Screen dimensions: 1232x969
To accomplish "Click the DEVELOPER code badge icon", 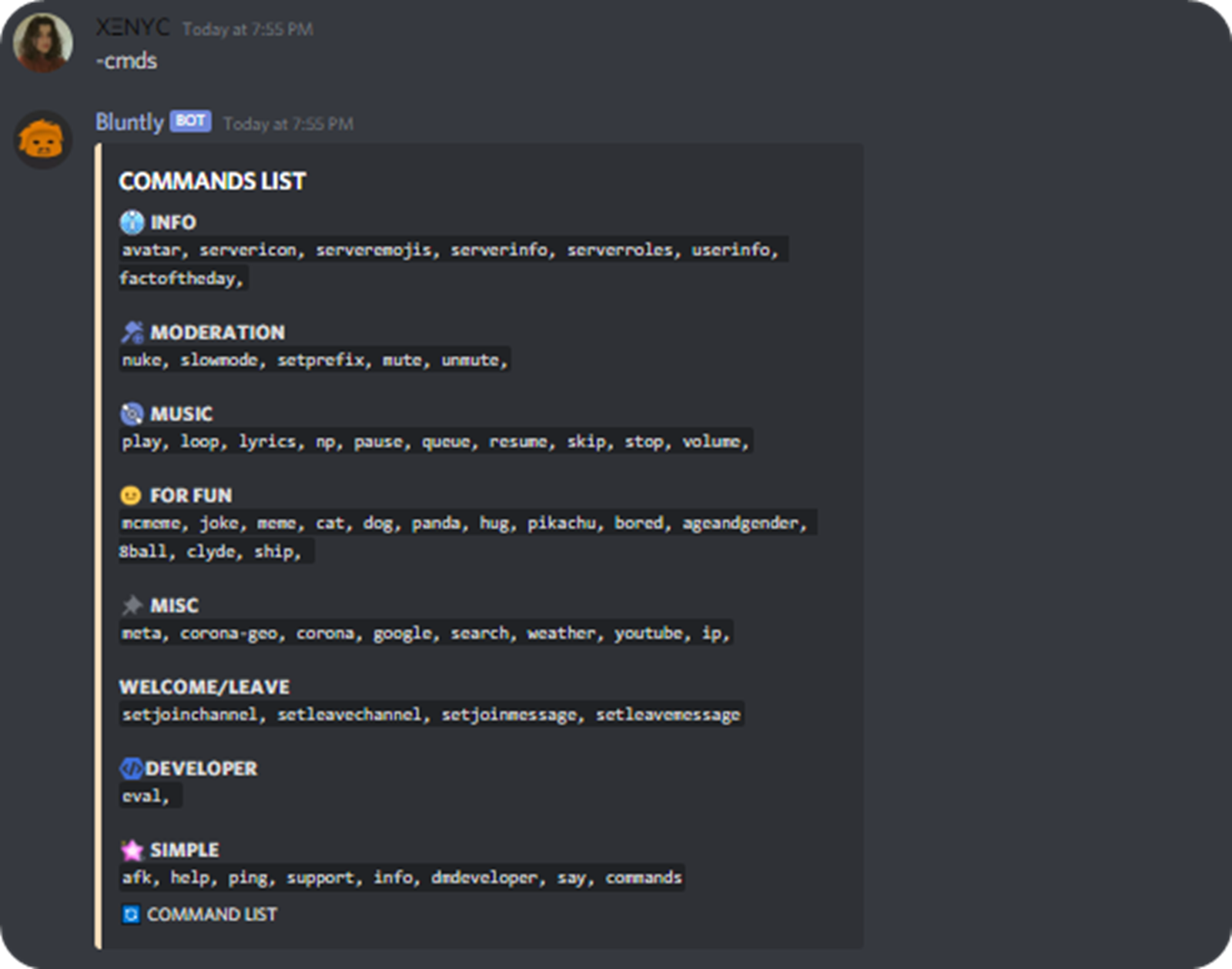I will pyautogui.click(x=131, y=768).
